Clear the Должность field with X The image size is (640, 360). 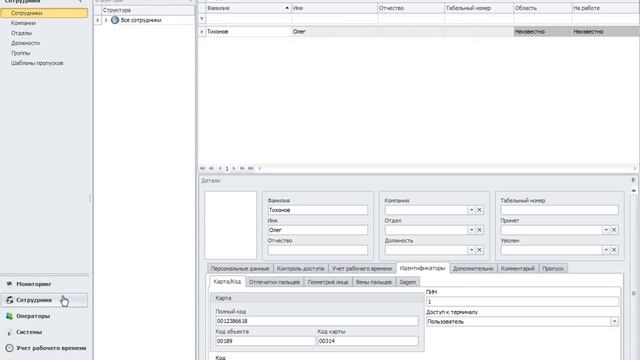tap(480, 250)
